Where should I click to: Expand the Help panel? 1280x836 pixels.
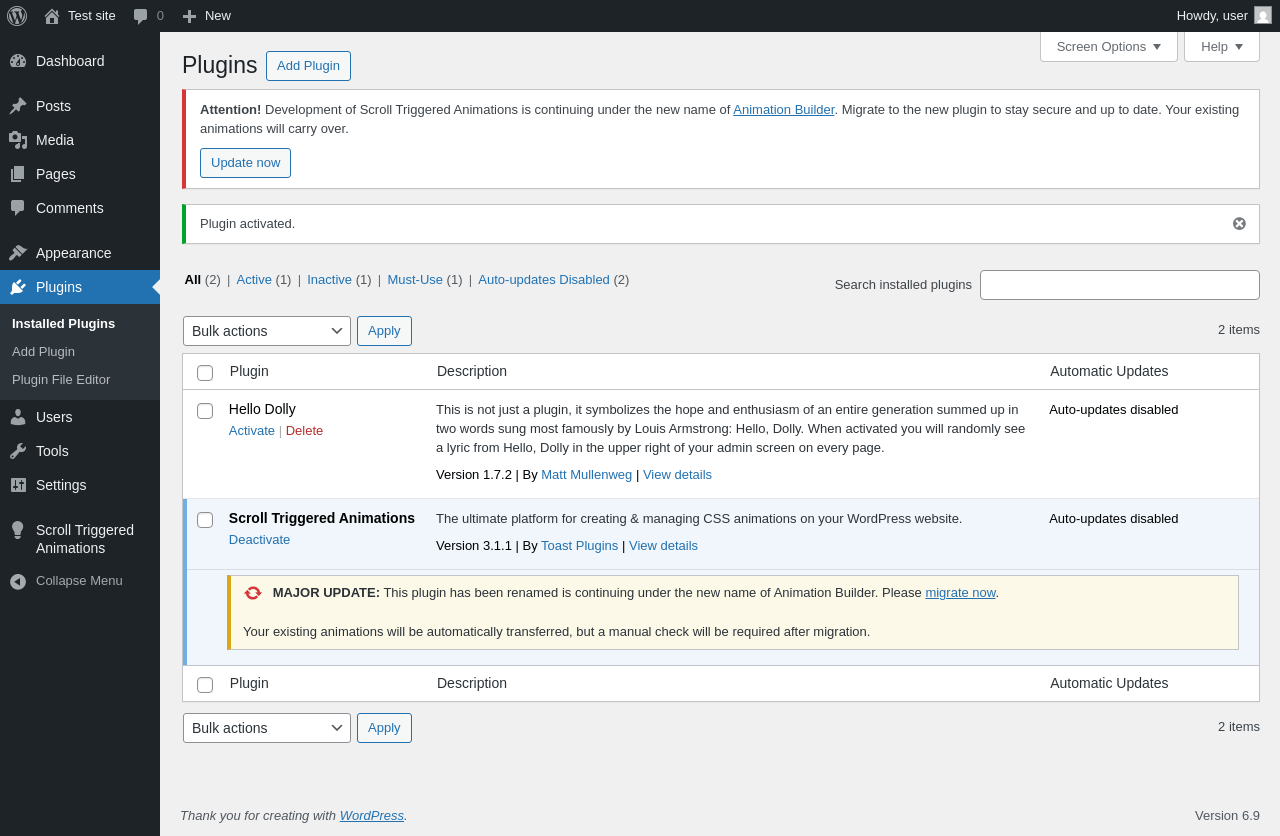[x=1221, y=46]
